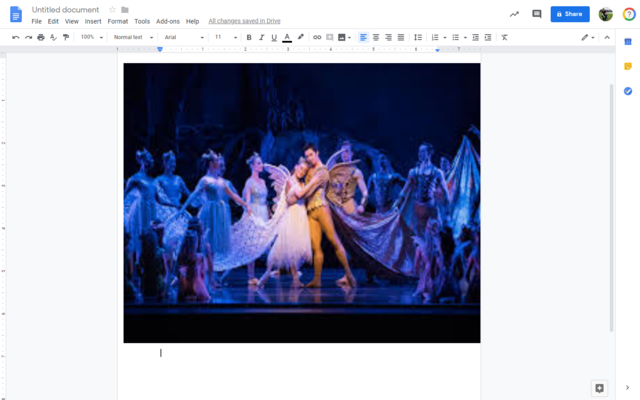Click the left indent marker on ruler

[x=160, y=49]
